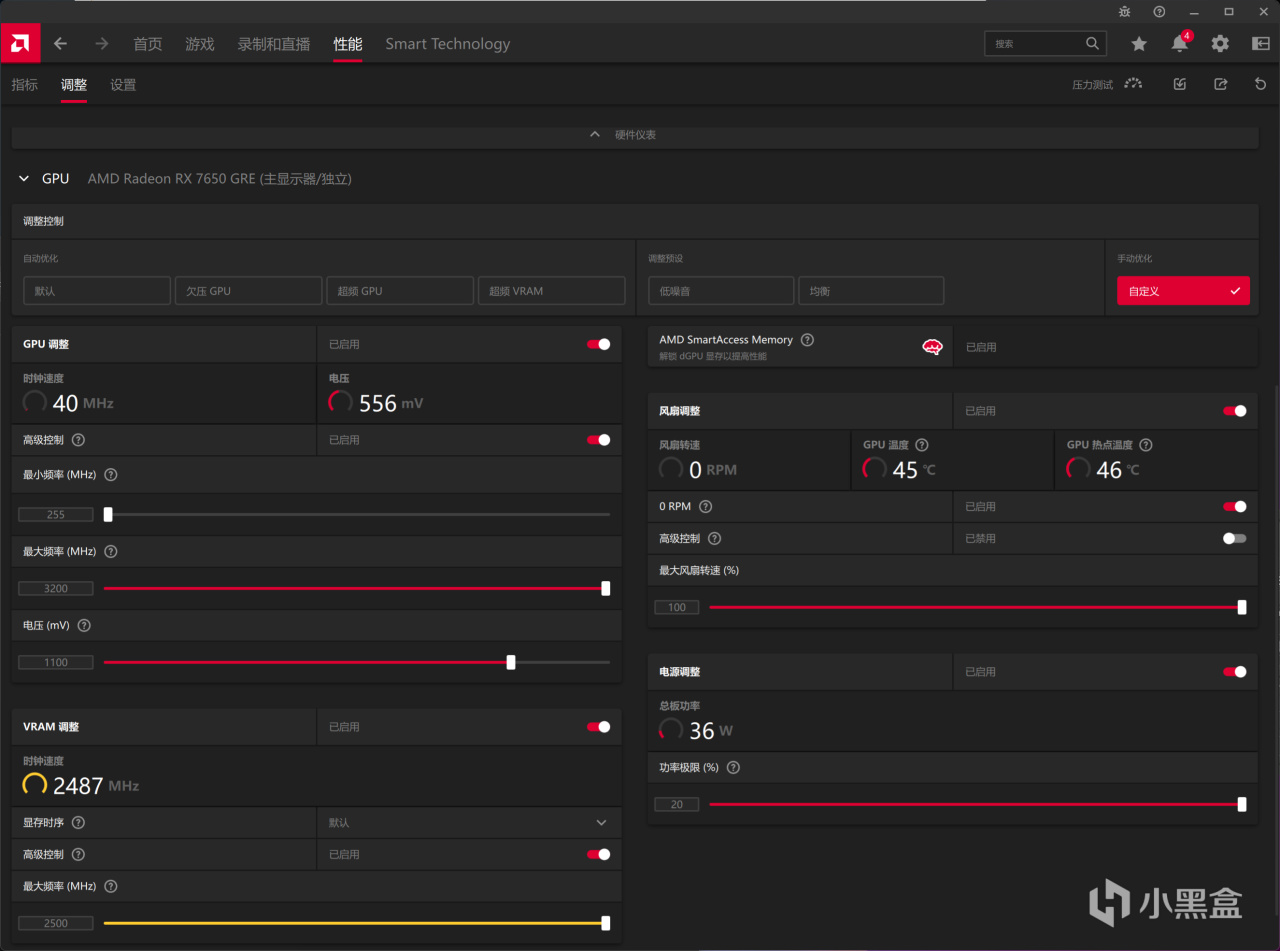Turn off VRAM 高级控制 switch

pos(599,855)
